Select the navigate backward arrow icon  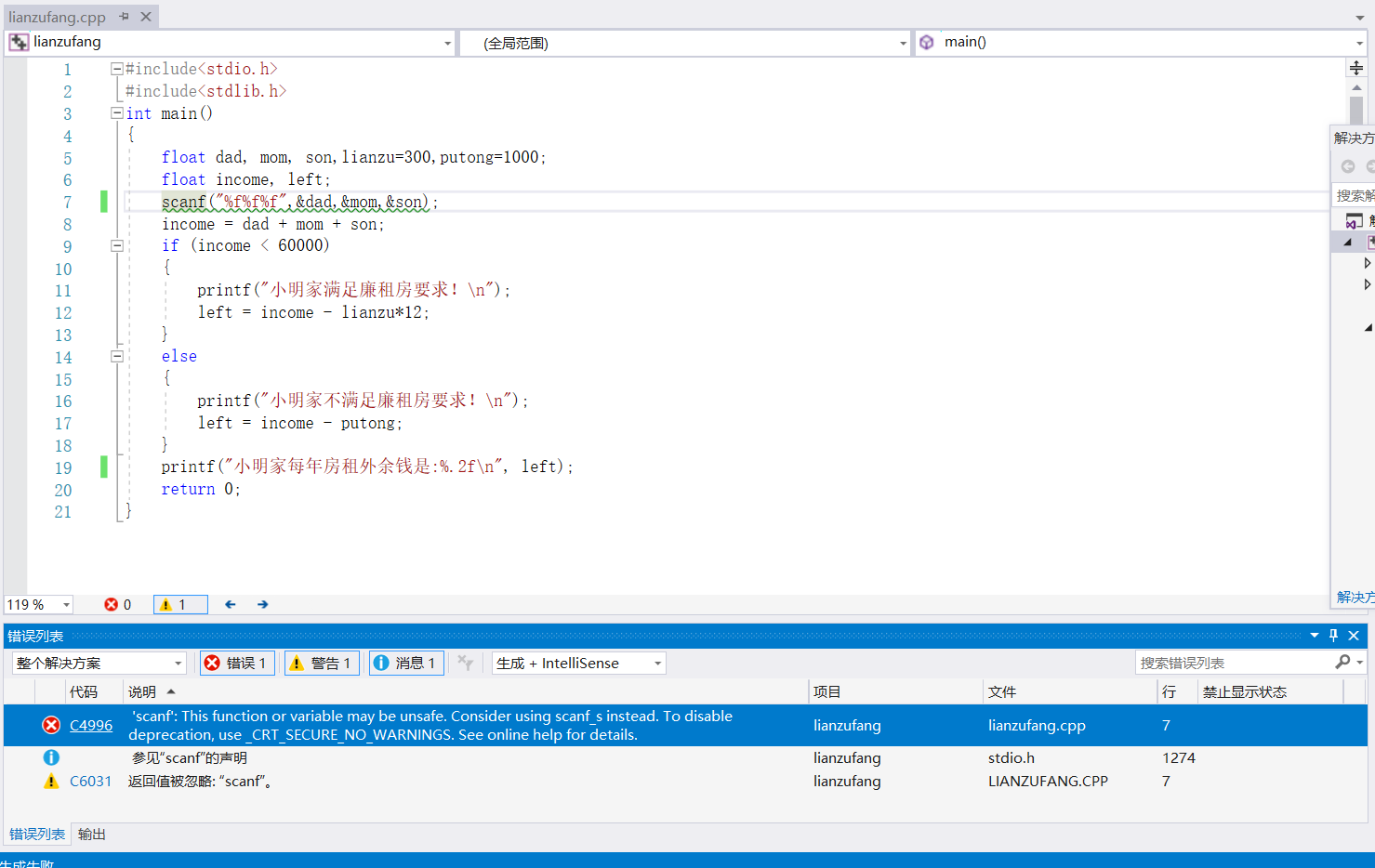230,604
